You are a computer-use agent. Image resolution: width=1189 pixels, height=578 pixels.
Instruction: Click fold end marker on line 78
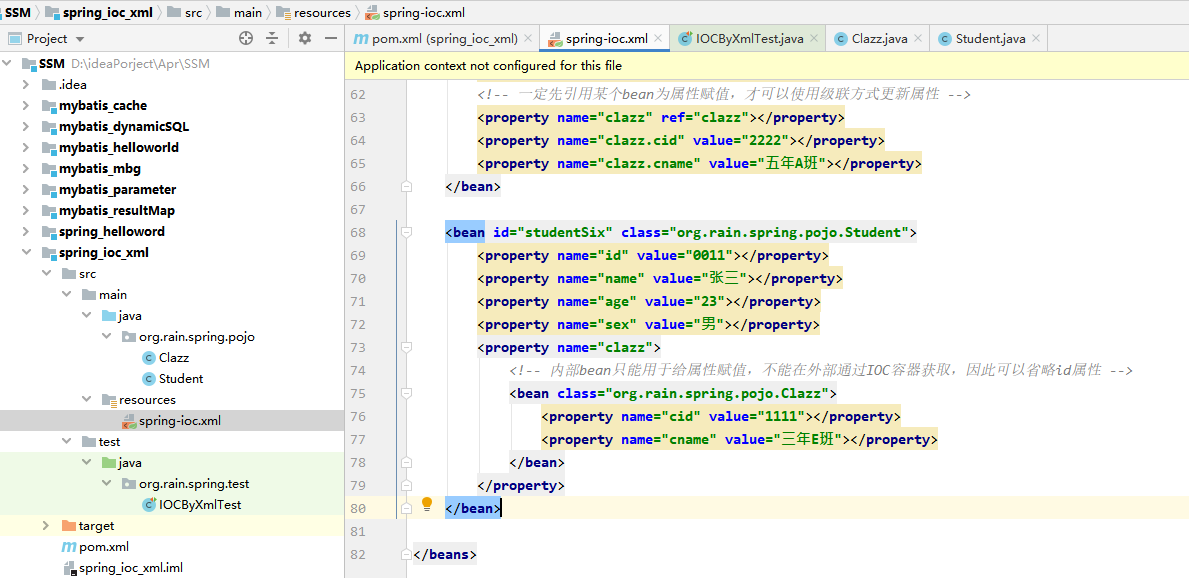click(x=407, y=463)
